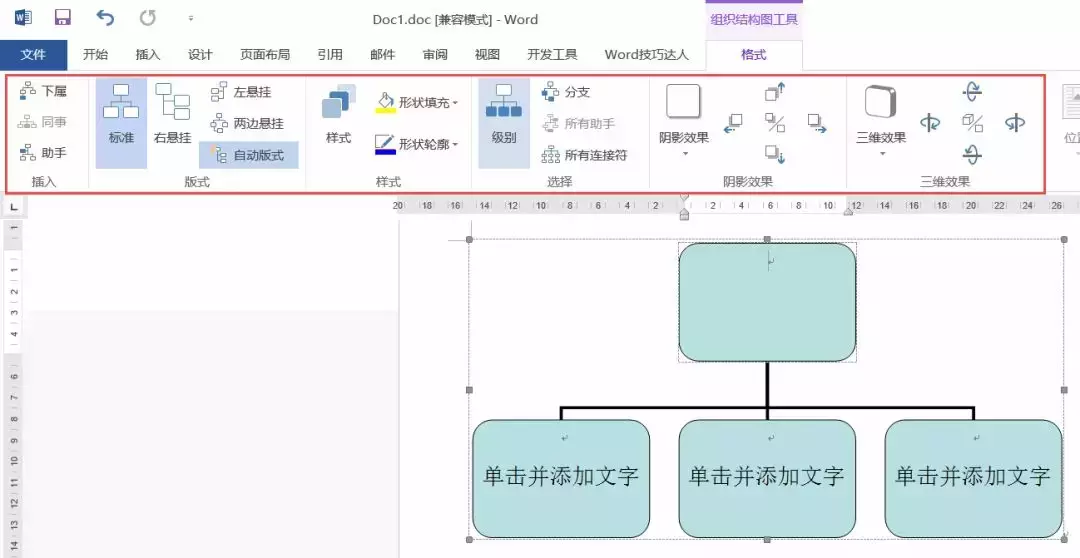
Task: Nudge shadow left icon
Action: pos(733,123)
